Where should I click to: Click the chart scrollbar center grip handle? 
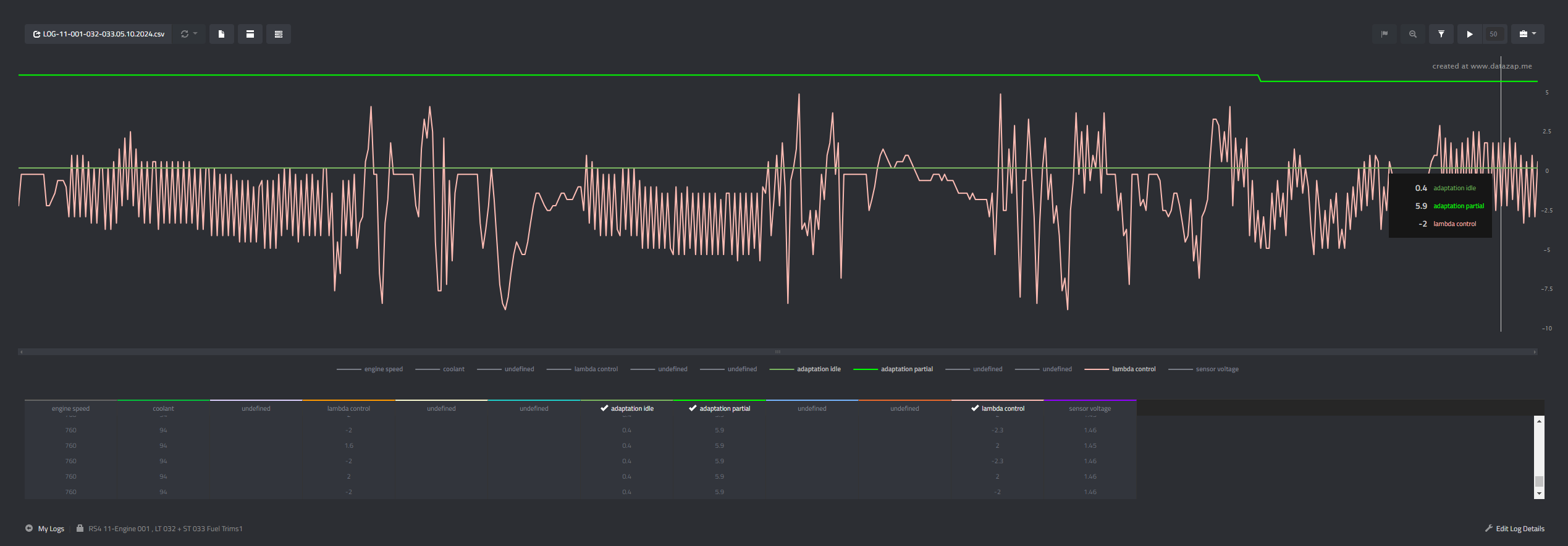point(778,352)
